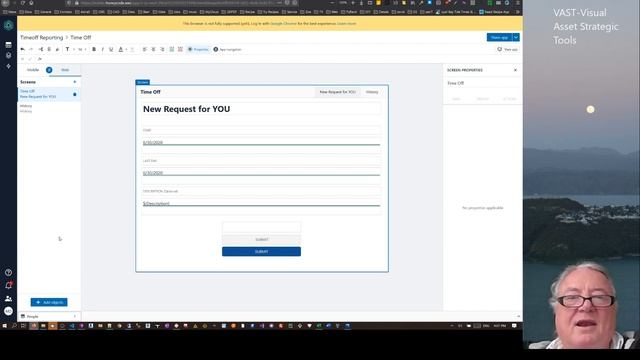The height and width of the screenshot is (360, 640).
Task: Open App navigation settings
Action: (x=227, y=49)
